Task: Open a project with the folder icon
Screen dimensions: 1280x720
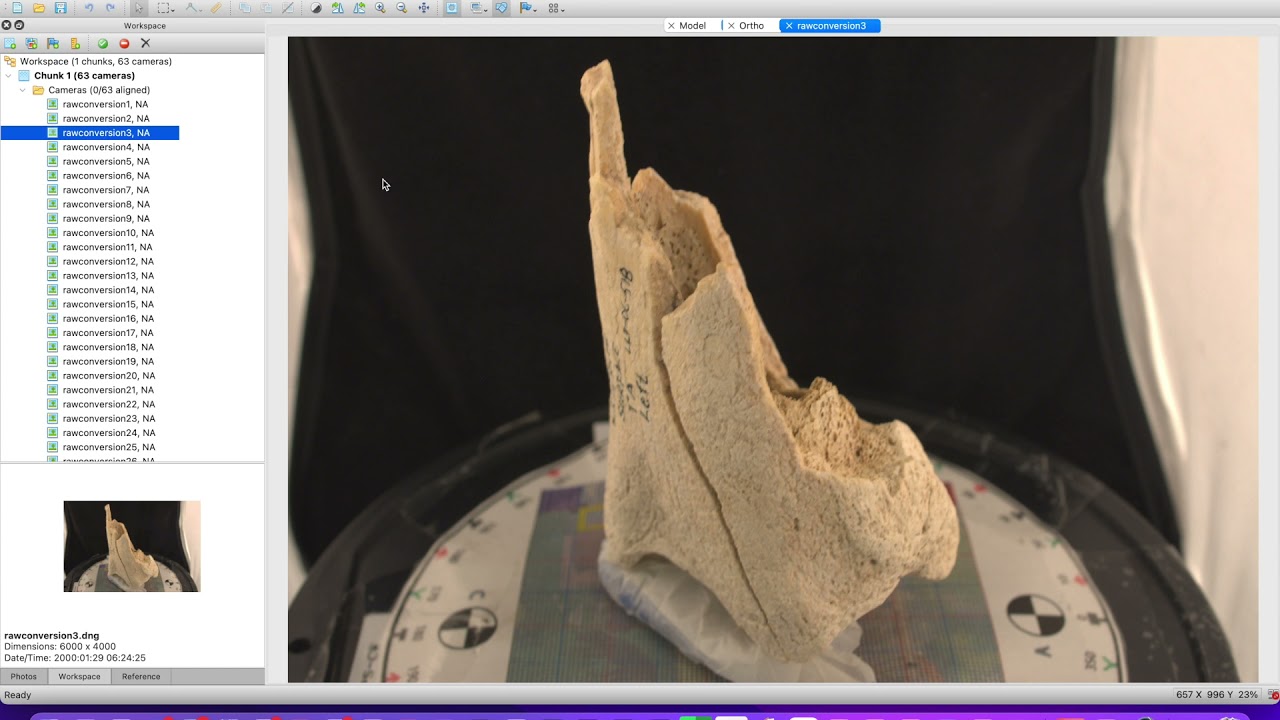Action: 39,8
